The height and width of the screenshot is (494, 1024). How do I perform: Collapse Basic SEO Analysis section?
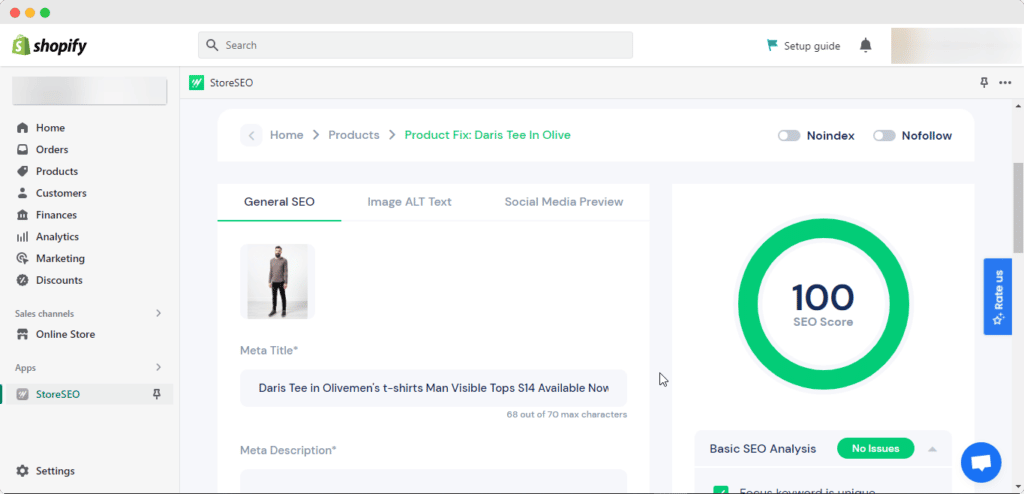tap(933, 449)
